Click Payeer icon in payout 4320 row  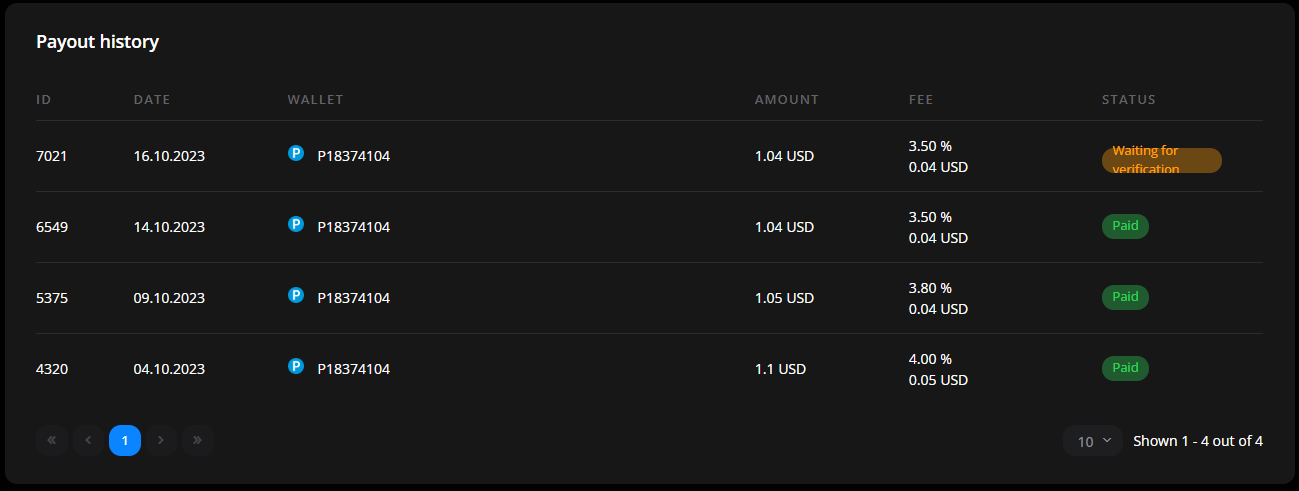coord(295,367)
